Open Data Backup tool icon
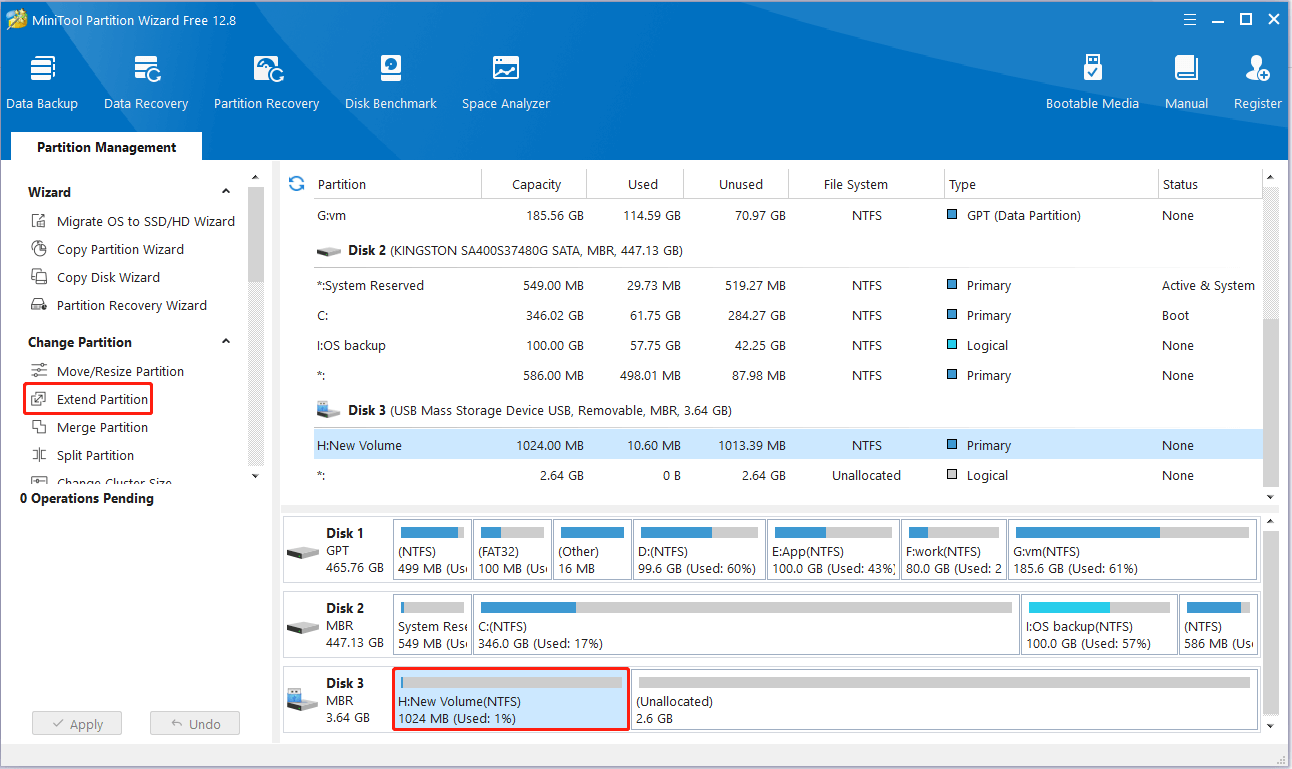The width and height of the screenshot is (1292, 769). coord(42,69)
